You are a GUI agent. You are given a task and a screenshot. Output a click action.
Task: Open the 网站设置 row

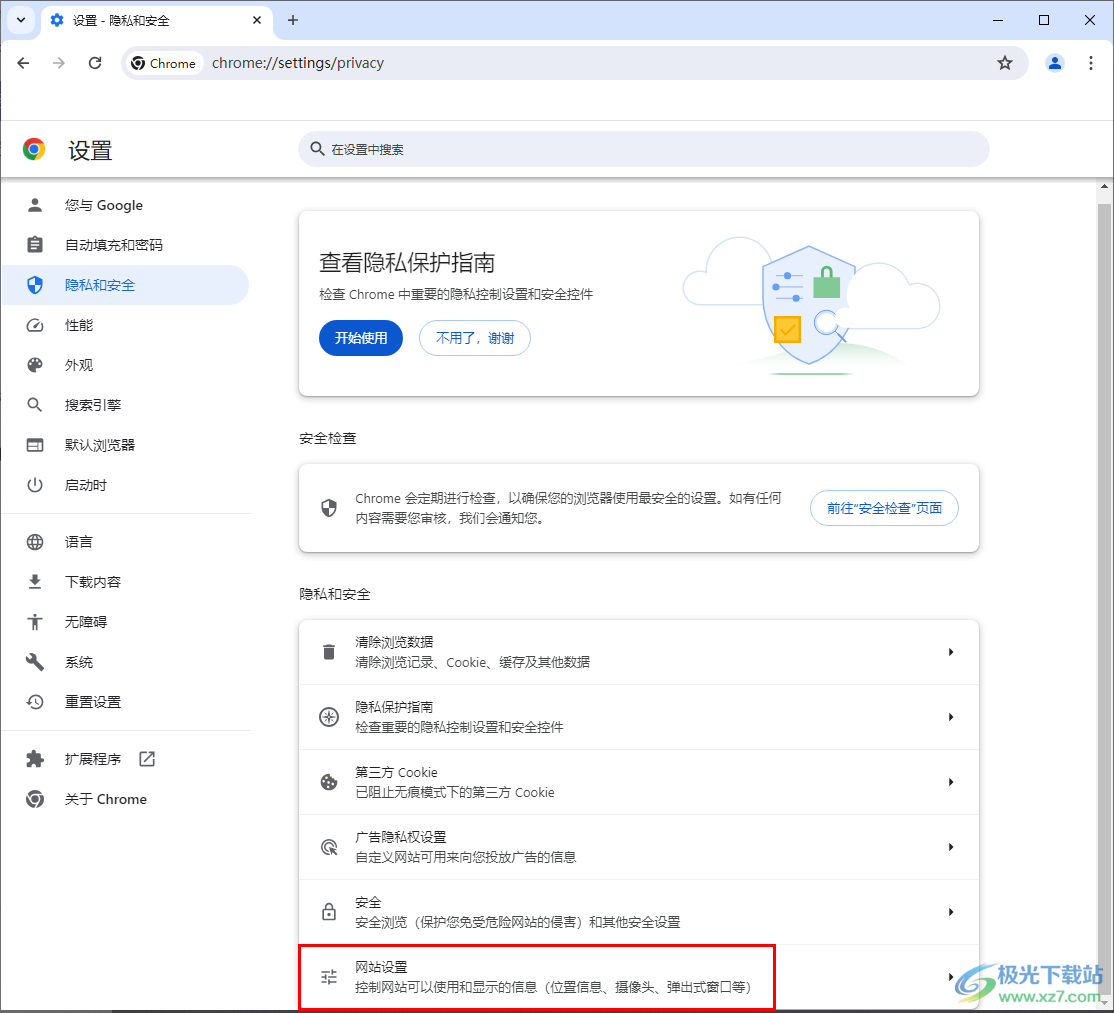point(639,977)
